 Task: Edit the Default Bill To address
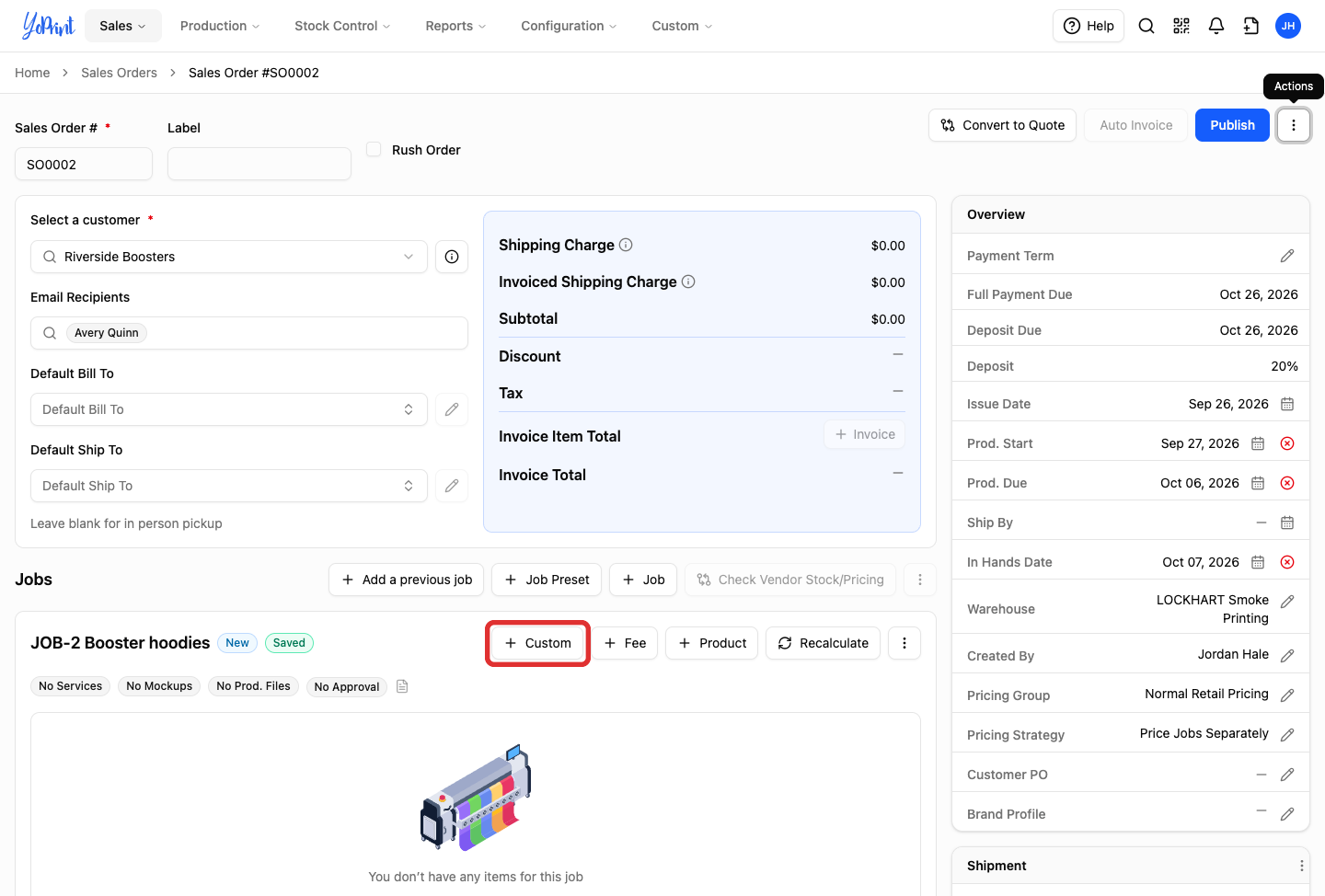(x=452, y=409)
